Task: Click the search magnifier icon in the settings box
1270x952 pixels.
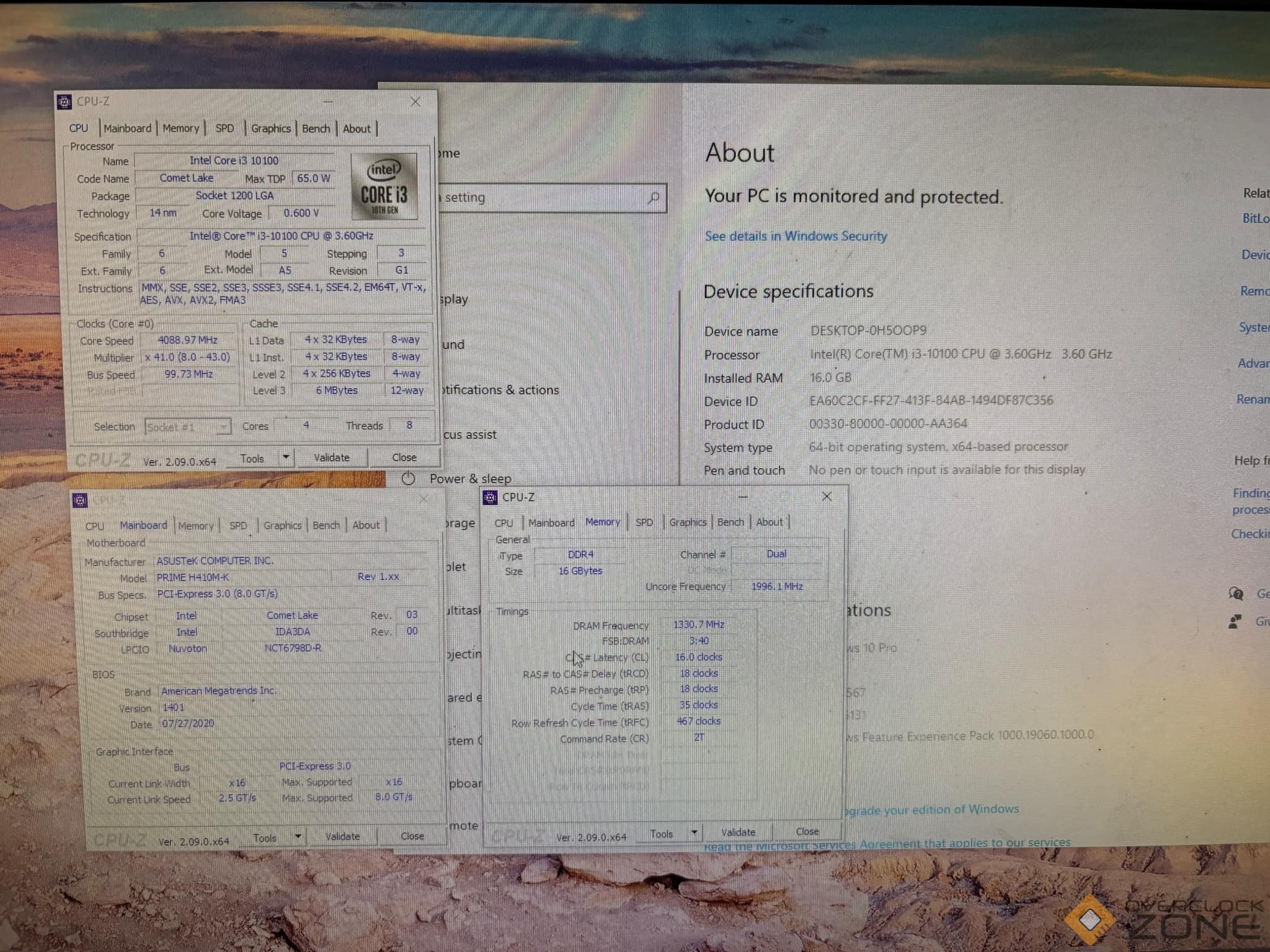Action: [653, 198]
